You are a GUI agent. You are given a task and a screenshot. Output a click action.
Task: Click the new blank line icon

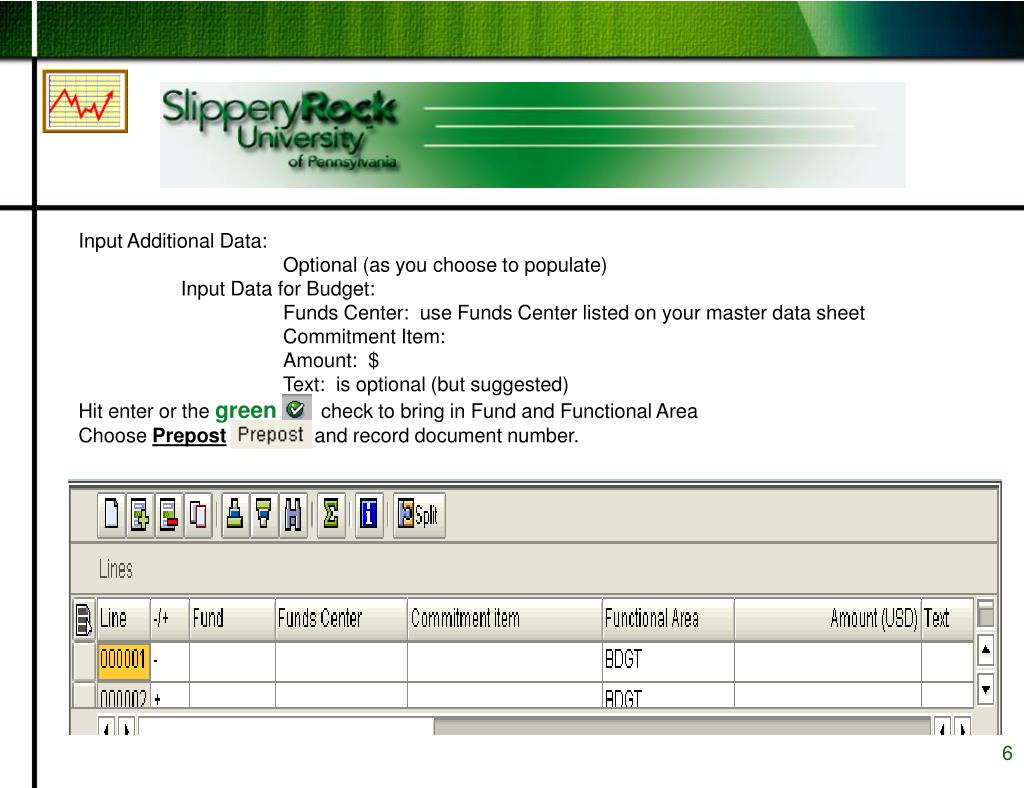tap(111, 515)
